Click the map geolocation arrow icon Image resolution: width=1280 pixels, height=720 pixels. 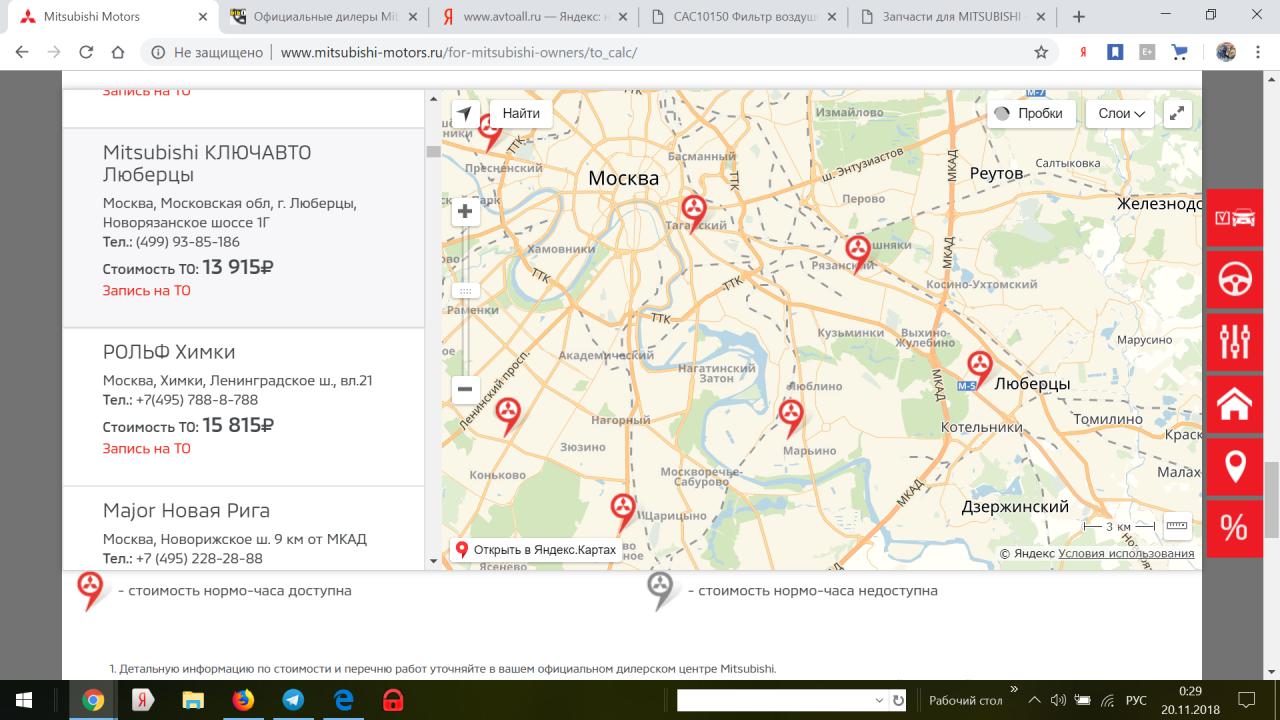(464, 114)
